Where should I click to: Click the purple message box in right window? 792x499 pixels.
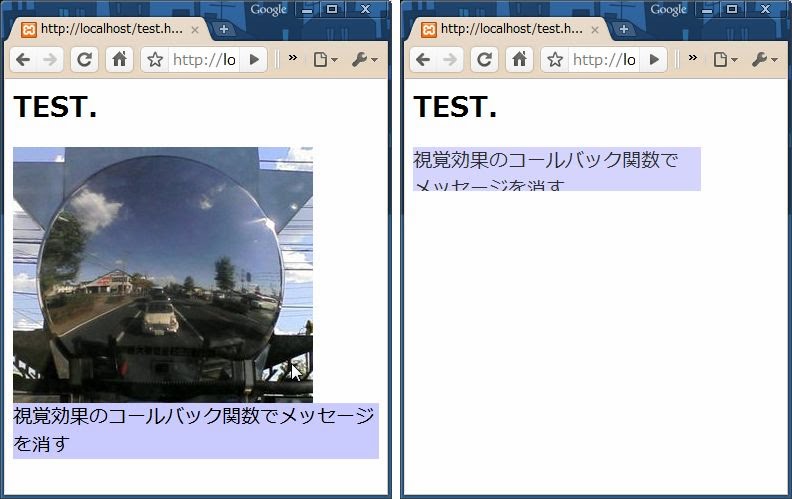click(x=556, y=169)
